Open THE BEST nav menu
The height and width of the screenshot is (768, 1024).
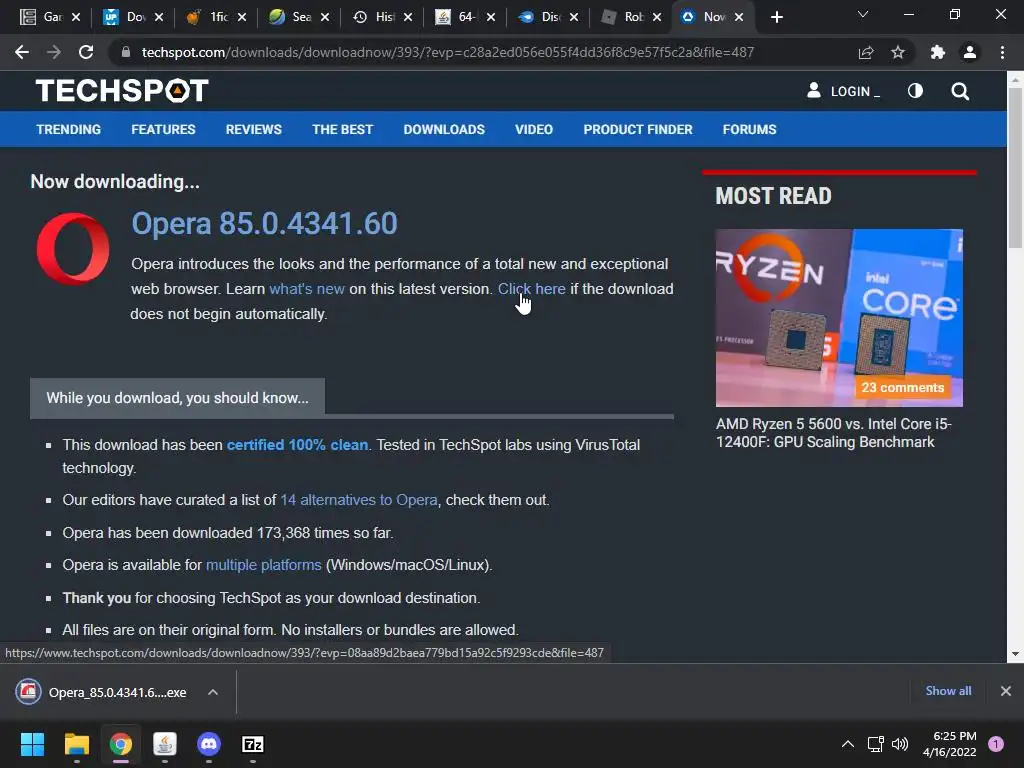pyautogui.click(x=342, y=129)
